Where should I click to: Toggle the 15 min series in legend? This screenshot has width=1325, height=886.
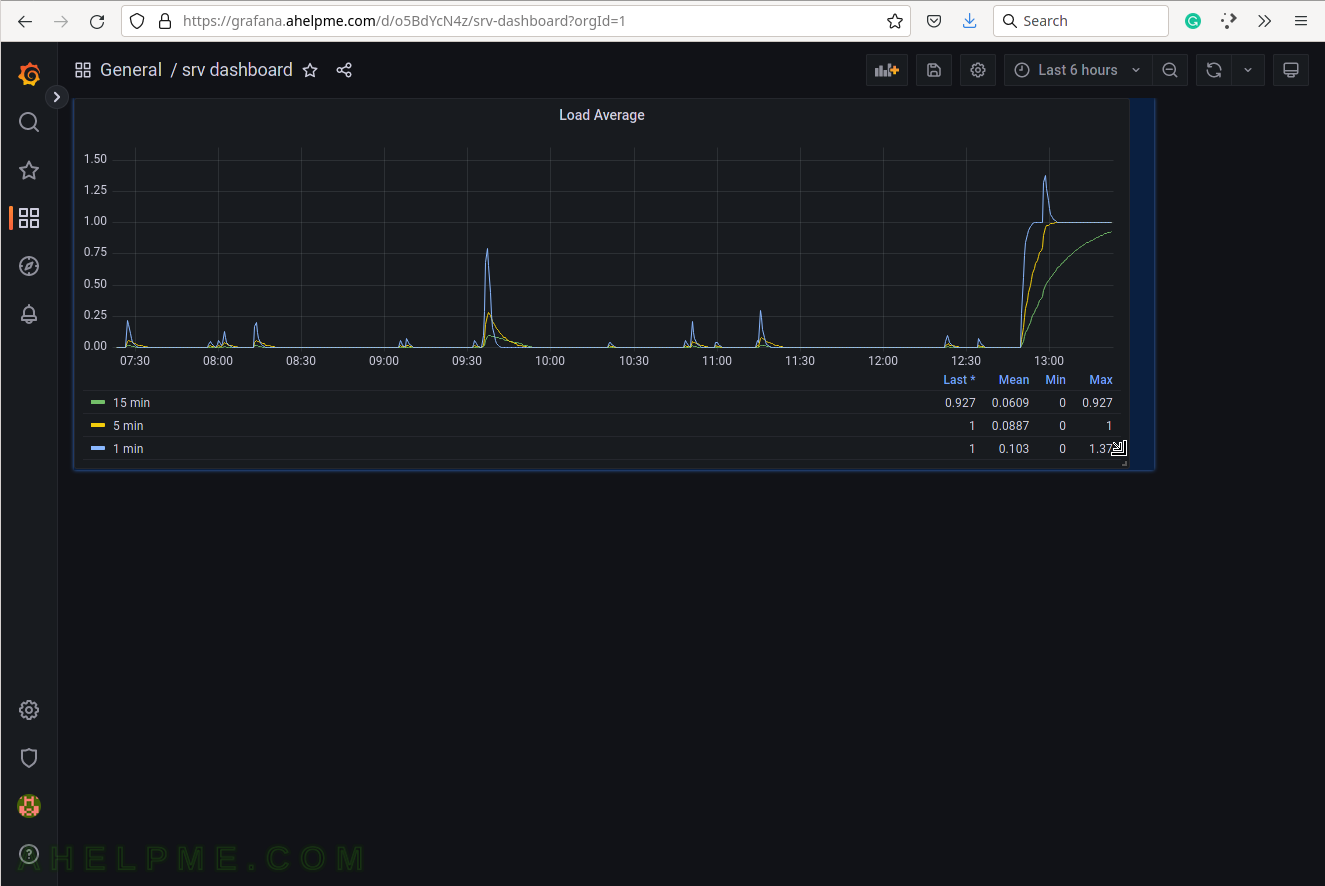(x=131, y=403)
